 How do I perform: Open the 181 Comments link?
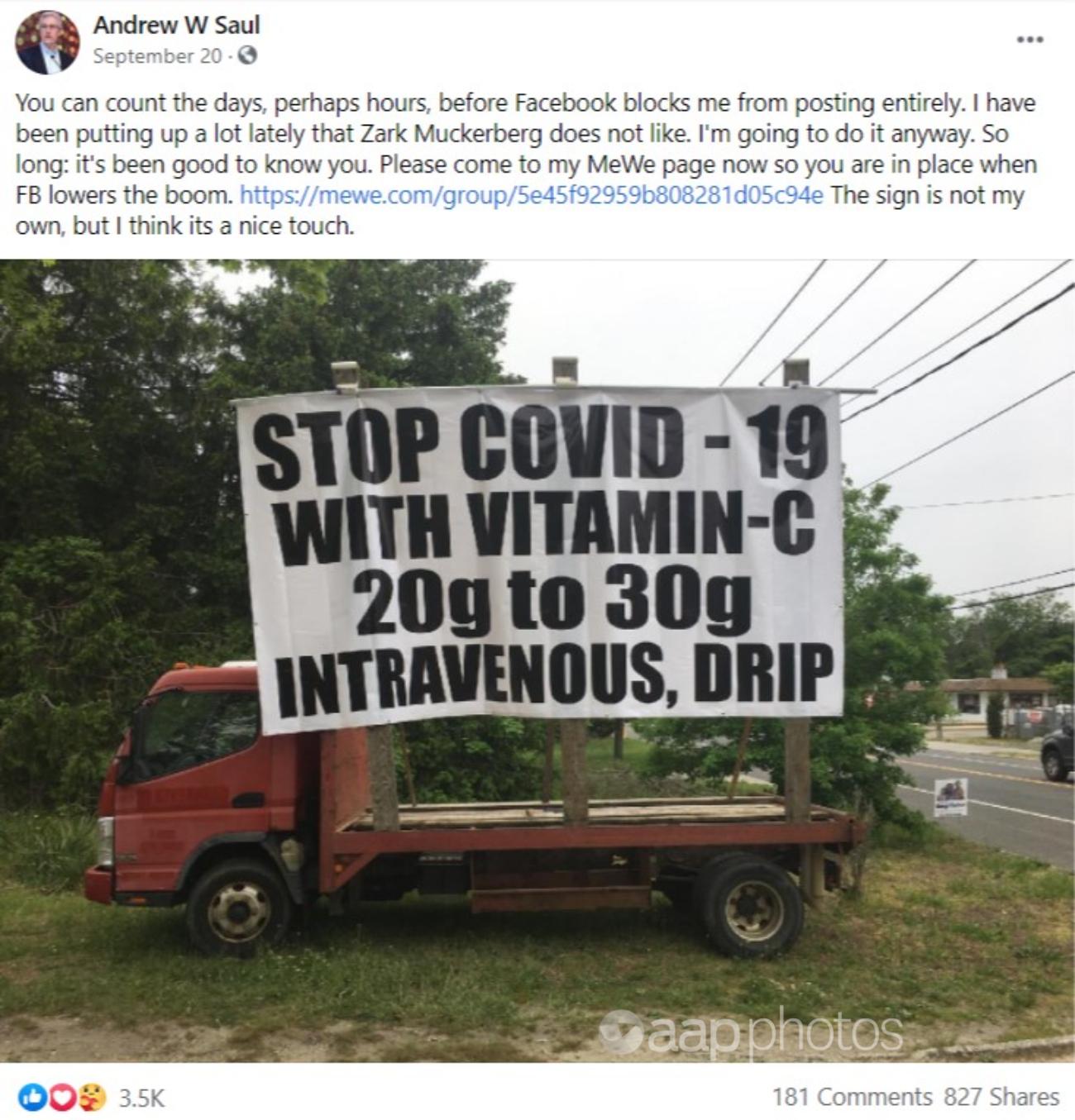pyautogui.click(x=852, y=1096)
